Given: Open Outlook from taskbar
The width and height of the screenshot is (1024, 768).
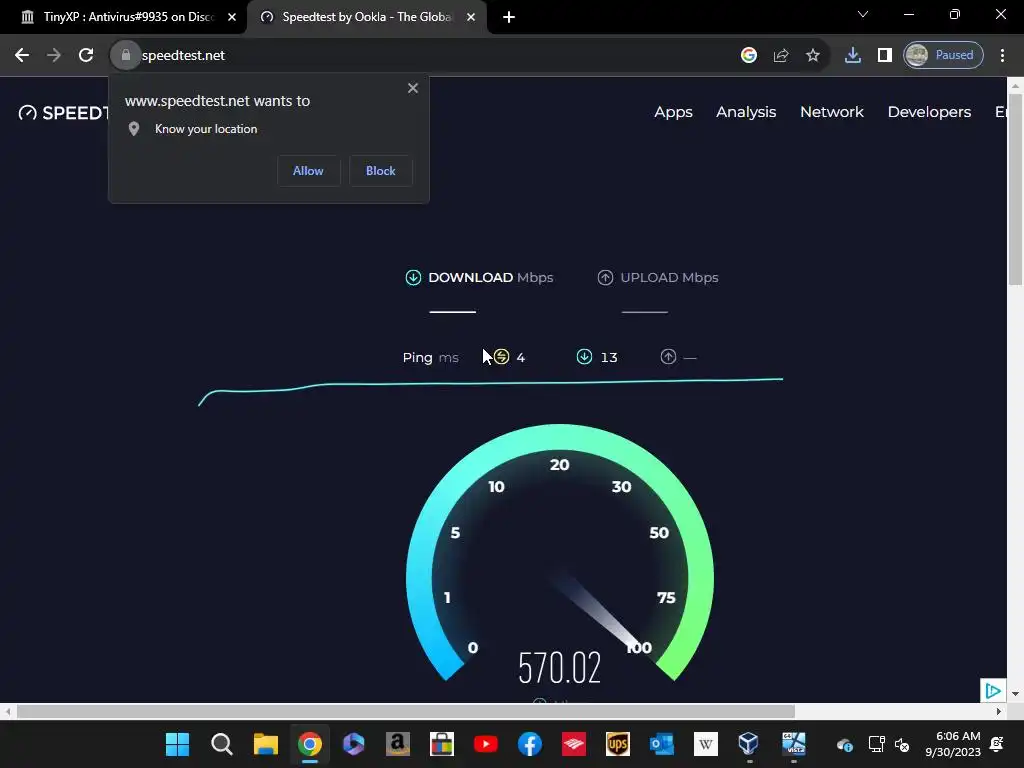Looking at the screenshot, I should [x=662, y=744].
